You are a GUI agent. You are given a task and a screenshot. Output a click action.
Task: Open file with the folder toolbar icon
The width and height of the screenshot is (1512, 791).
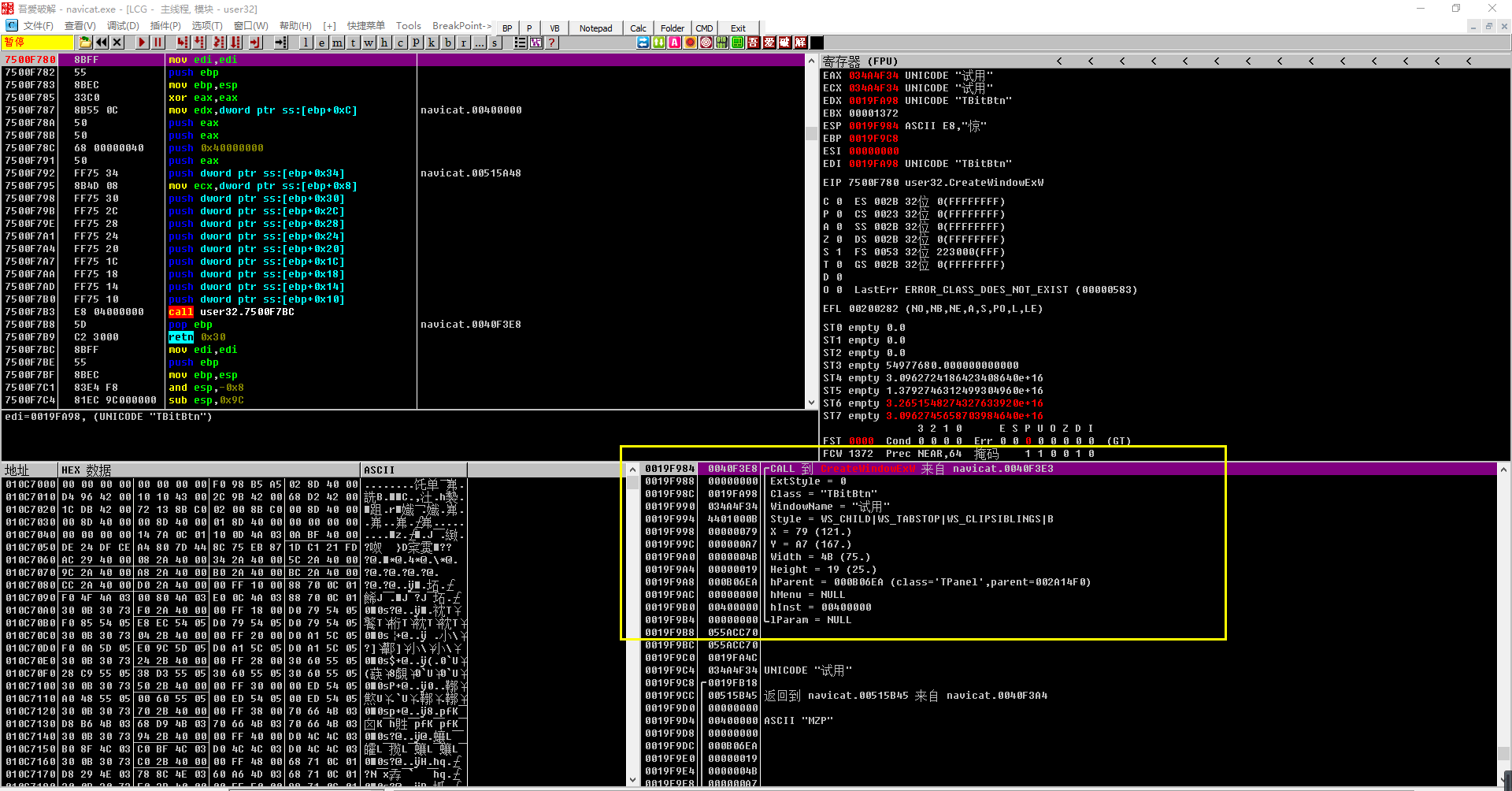(x=85, y=43)
